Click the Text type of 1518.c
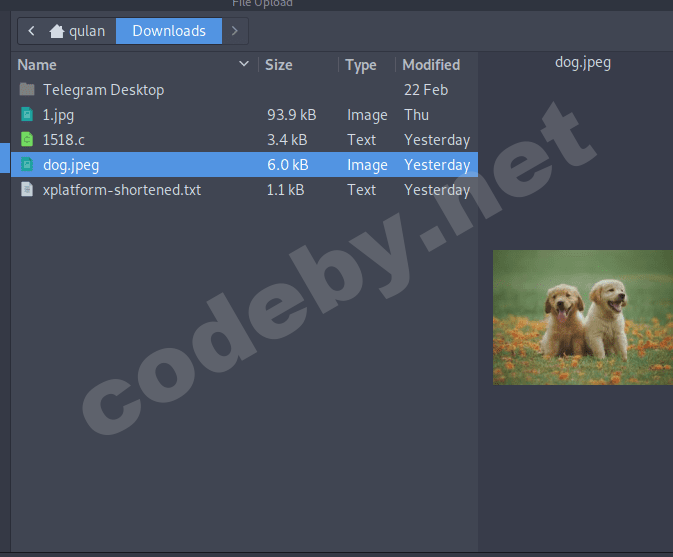The height and width of the screenshot is (557, 673). point(361,140)
